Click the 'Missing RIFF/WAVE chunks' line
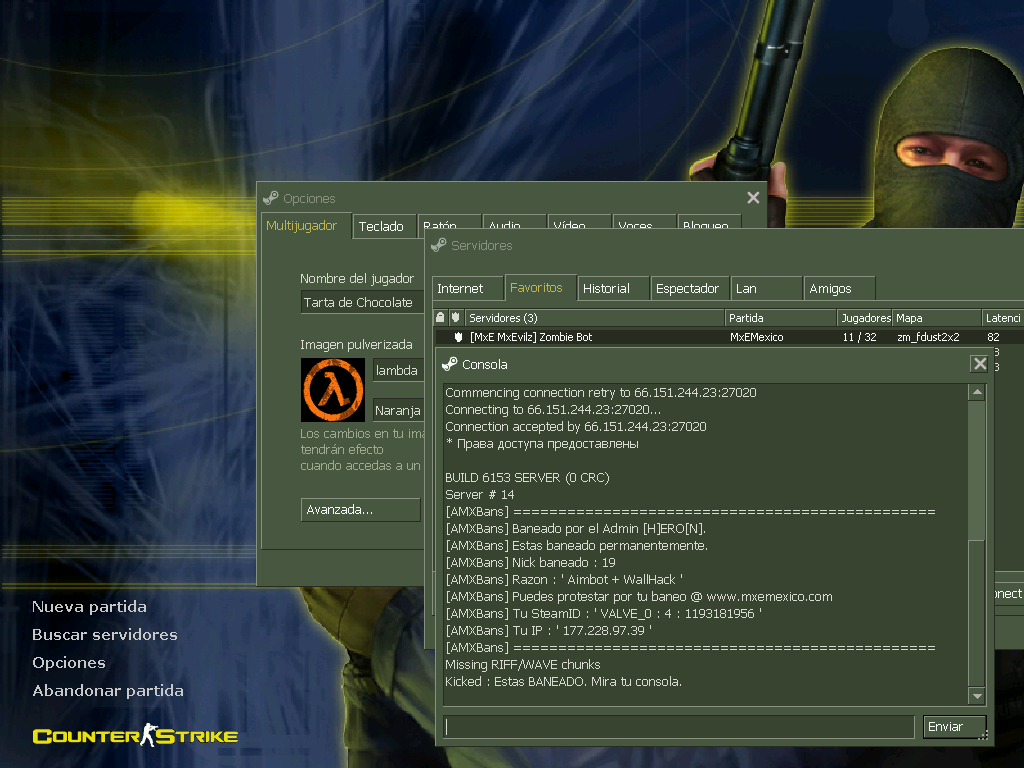Image resolution: width=1024 pixels, height=768 pixels. pos(522,664)
